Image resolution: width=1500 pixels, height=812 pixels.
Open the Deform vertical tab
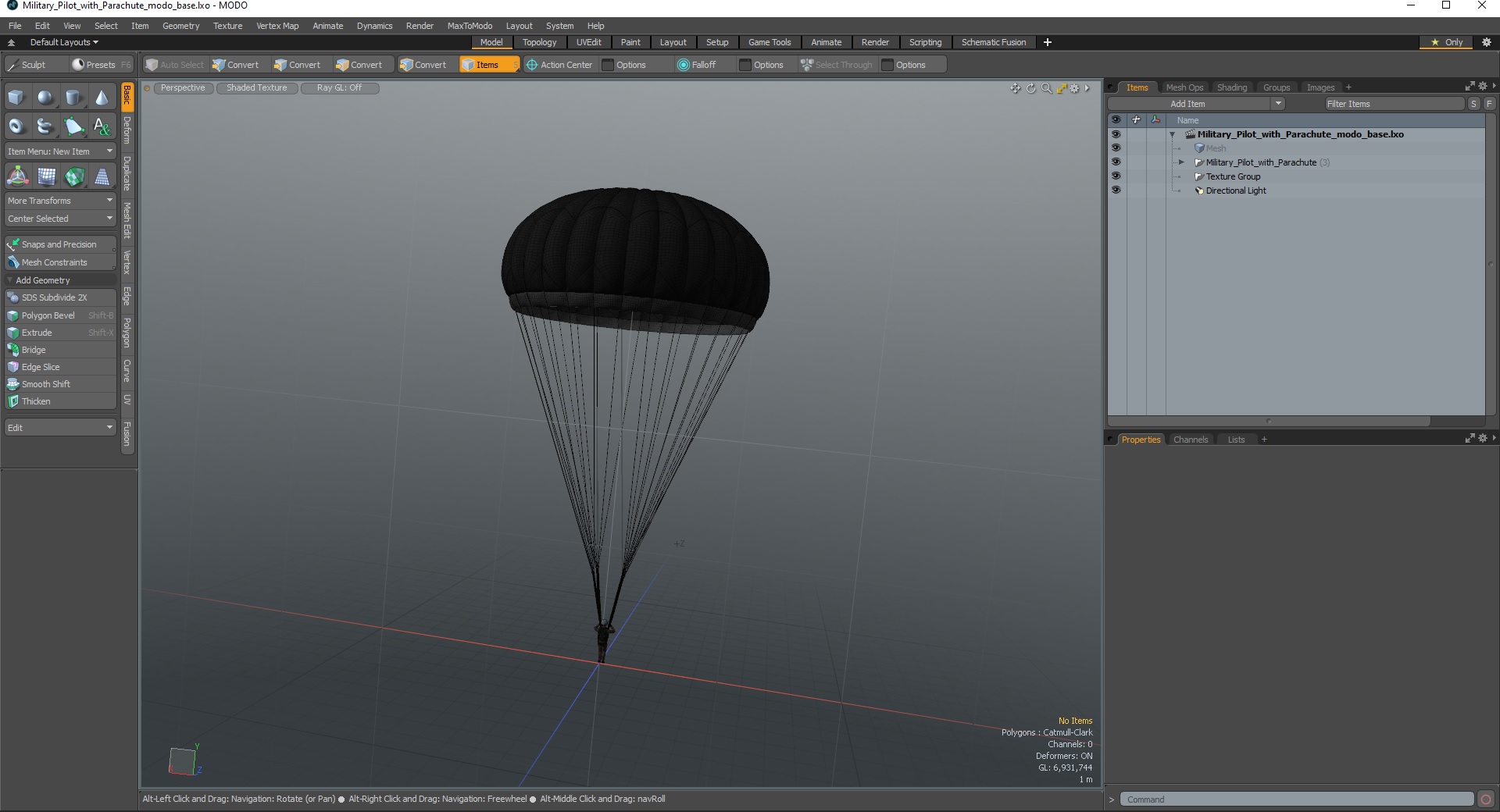point(127,130)
